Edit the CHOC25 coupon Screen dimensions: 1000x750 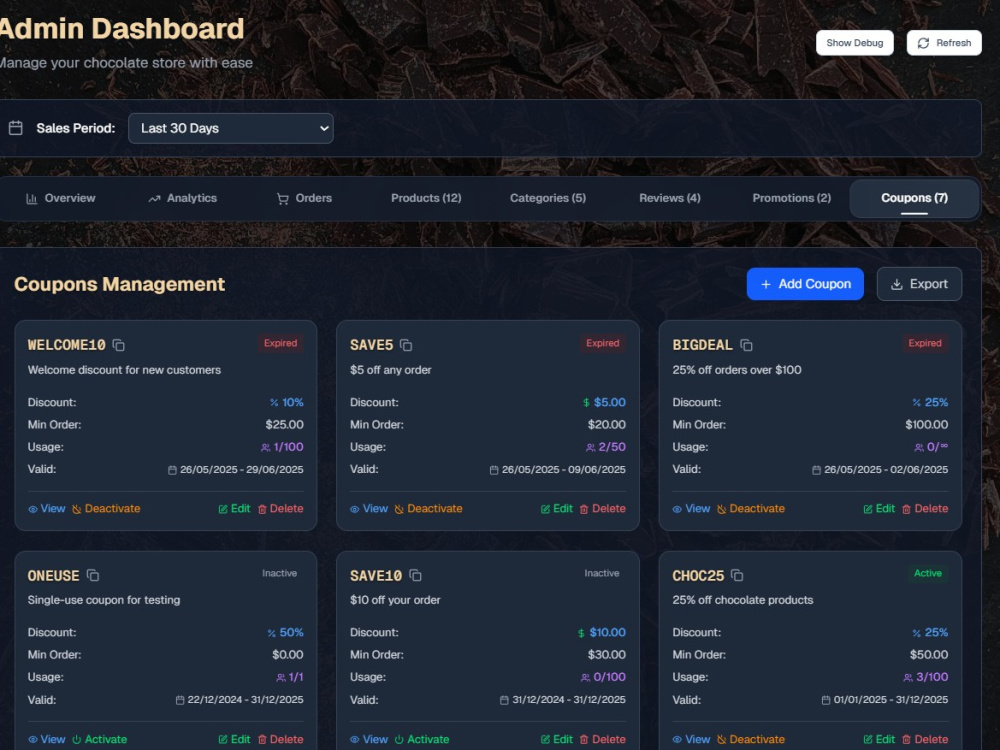[x=879, y=739]
